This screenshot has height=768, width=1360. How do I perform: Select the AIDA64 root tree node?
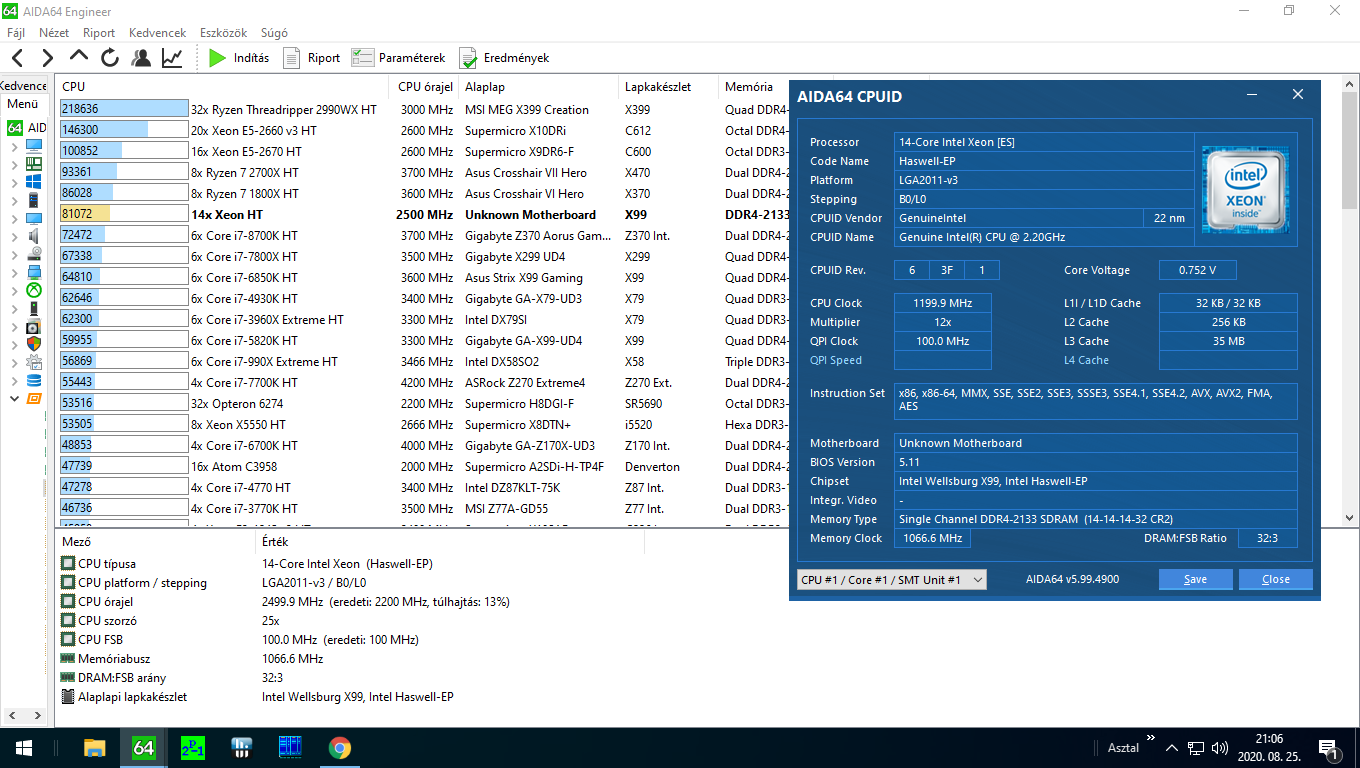point(27,128)
